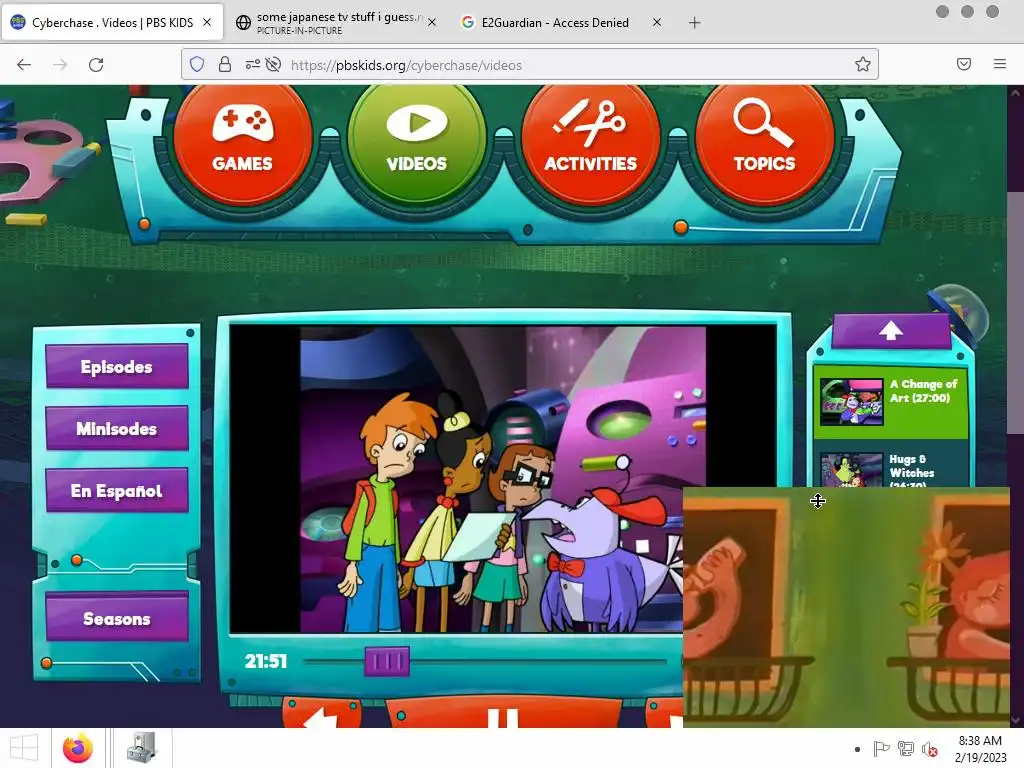Open the Seasons filter
The width and height of the screenshot is (1024, 768).
(x=117, y=618)
